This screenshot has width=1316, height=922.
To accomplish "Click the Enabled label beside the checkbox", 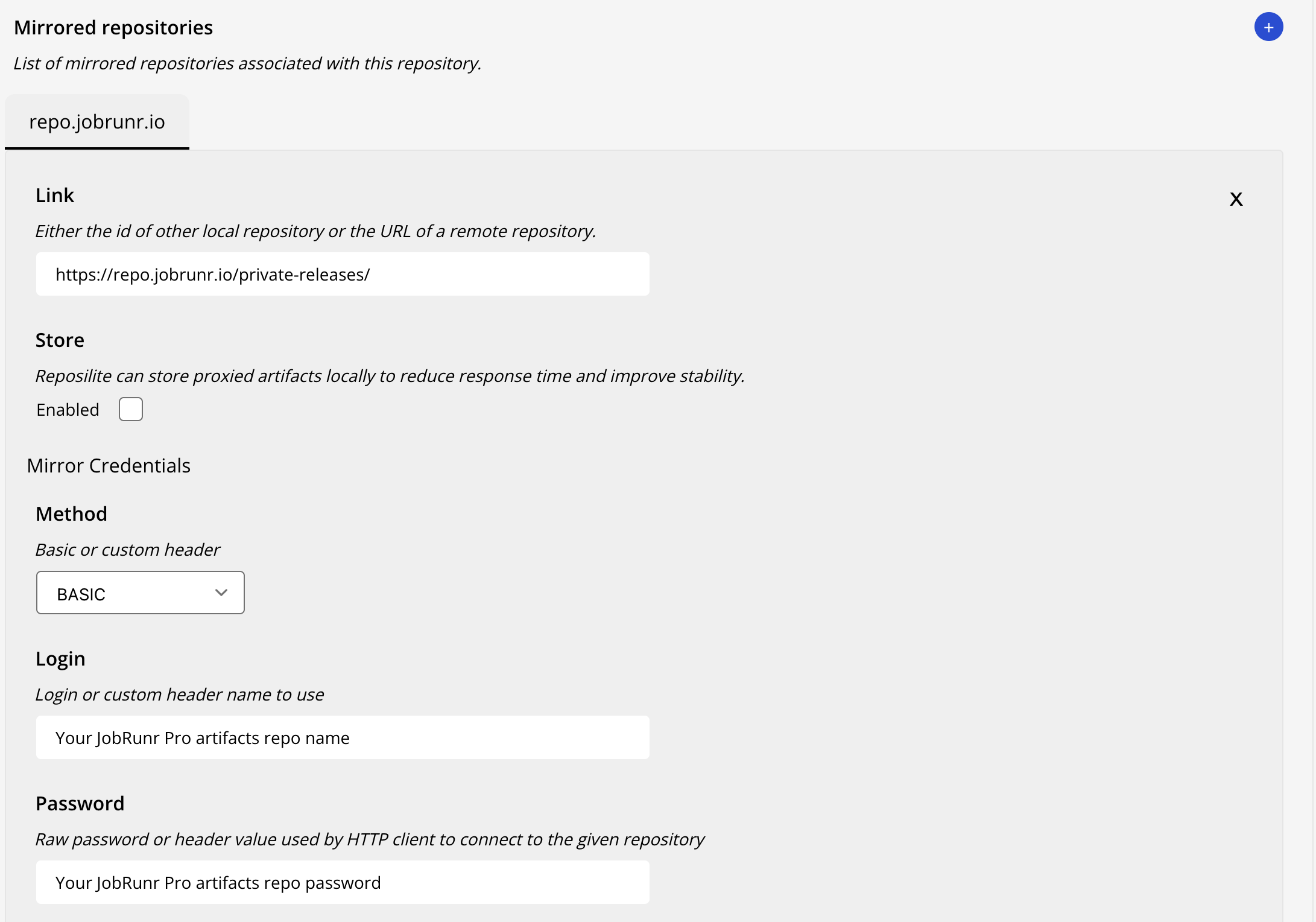I will point(68,410).
